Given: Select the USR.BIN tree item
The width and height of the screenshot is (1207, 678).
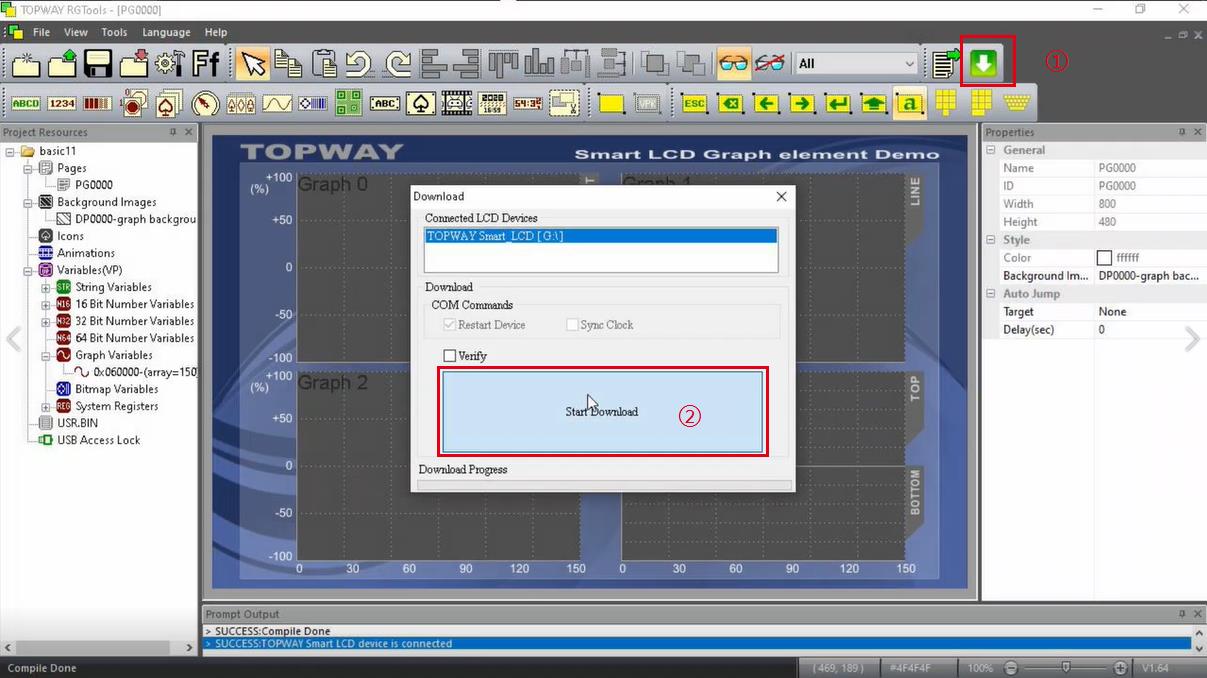Looking at the screenshot, I should 77,423.
